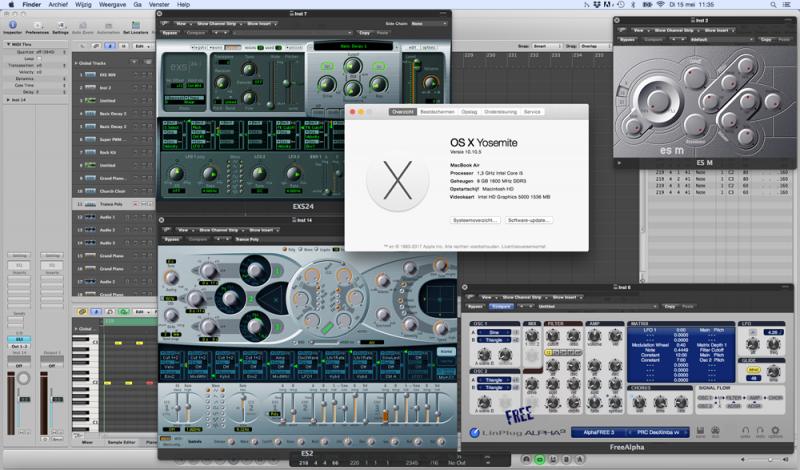Open FreeAlpha bank icon

point(701,431)
